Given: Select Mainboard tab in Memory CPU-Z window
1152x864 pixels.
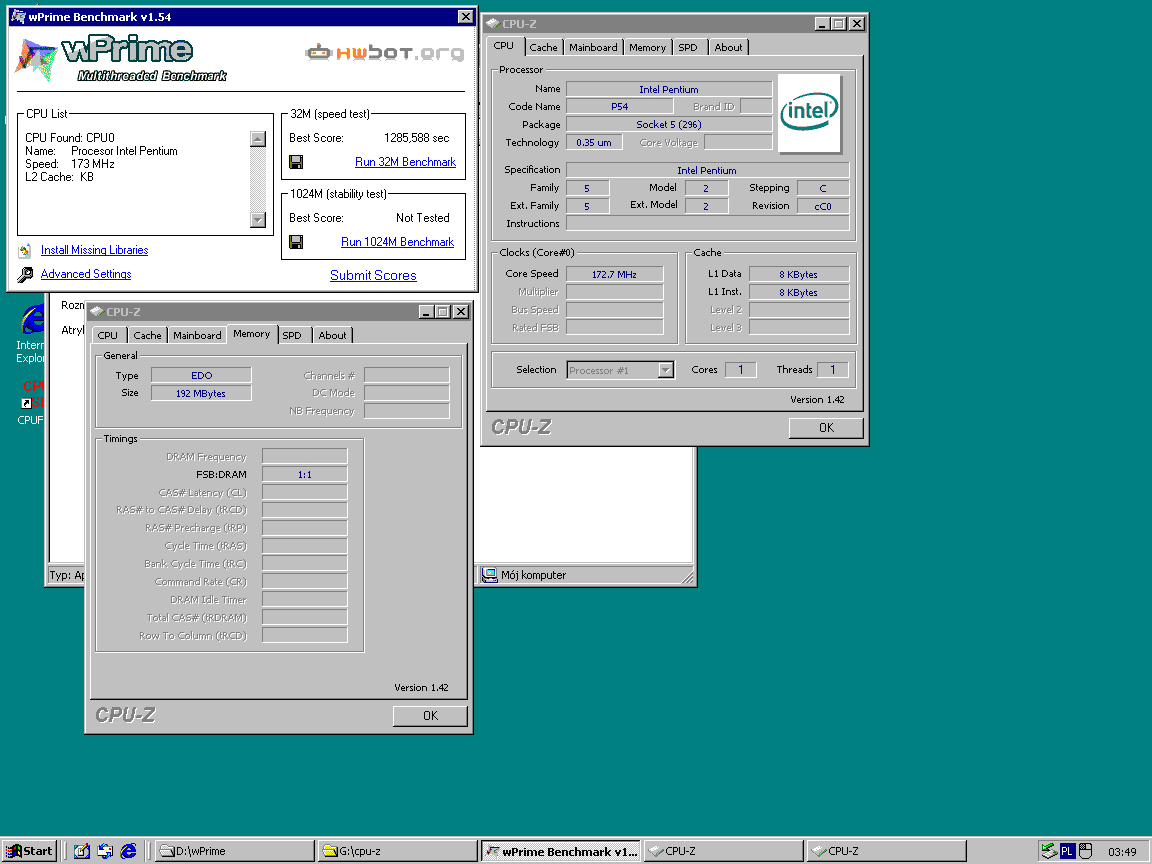Looking at the screenshot, I should [x=198, y=335].
